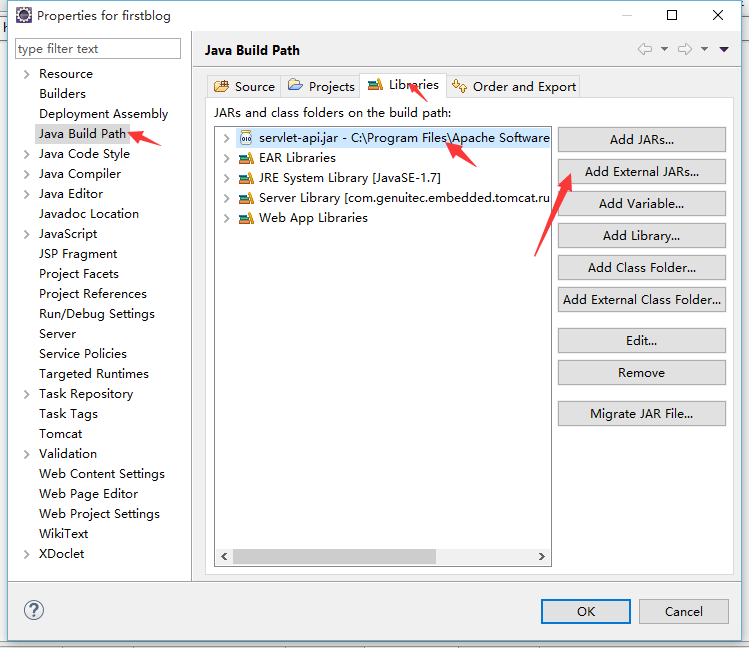Select Targeted Runtimes

94,374
